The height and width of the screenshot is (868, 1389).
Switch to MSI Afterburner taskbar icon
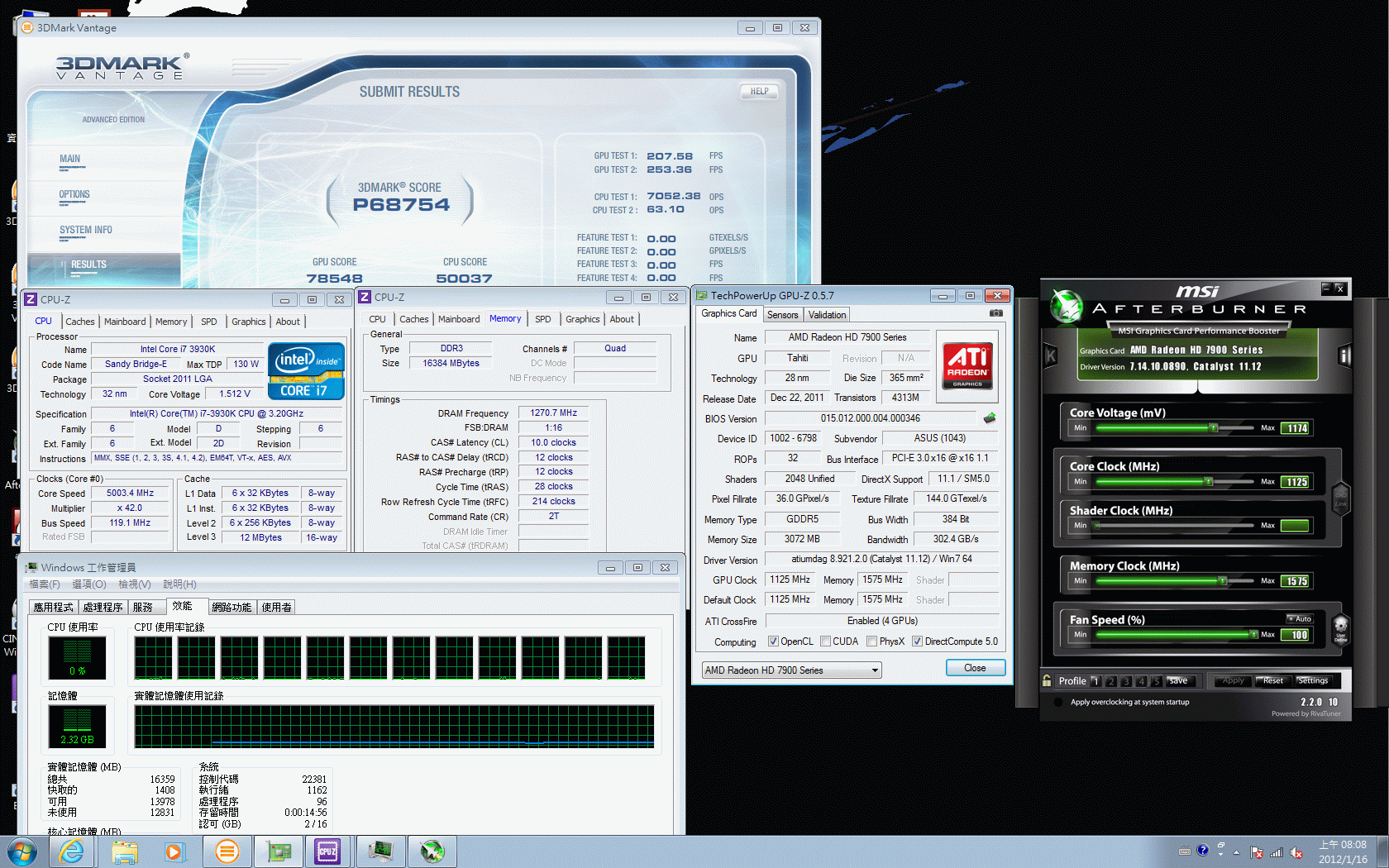[x=432, y=851]
